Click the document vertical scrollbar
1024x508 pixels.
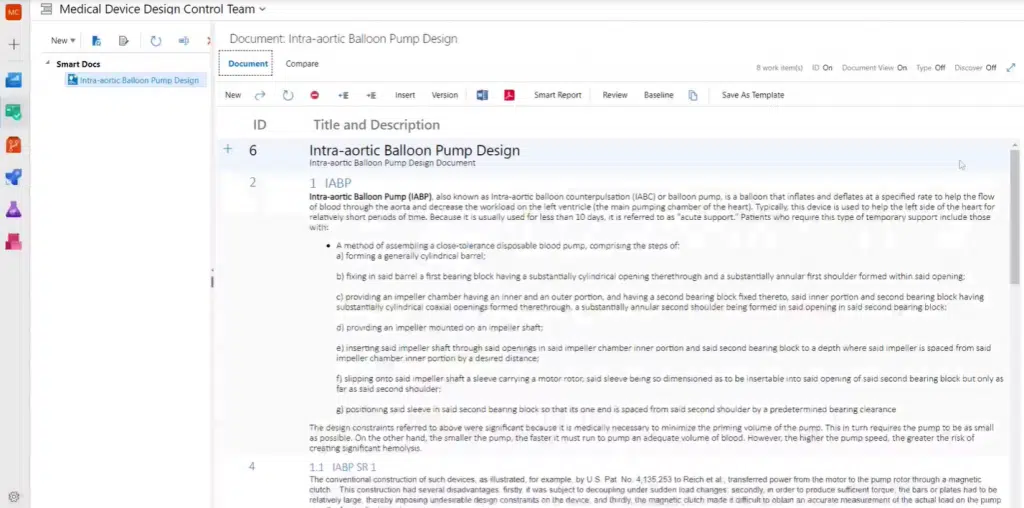[x=1014, y=300]
